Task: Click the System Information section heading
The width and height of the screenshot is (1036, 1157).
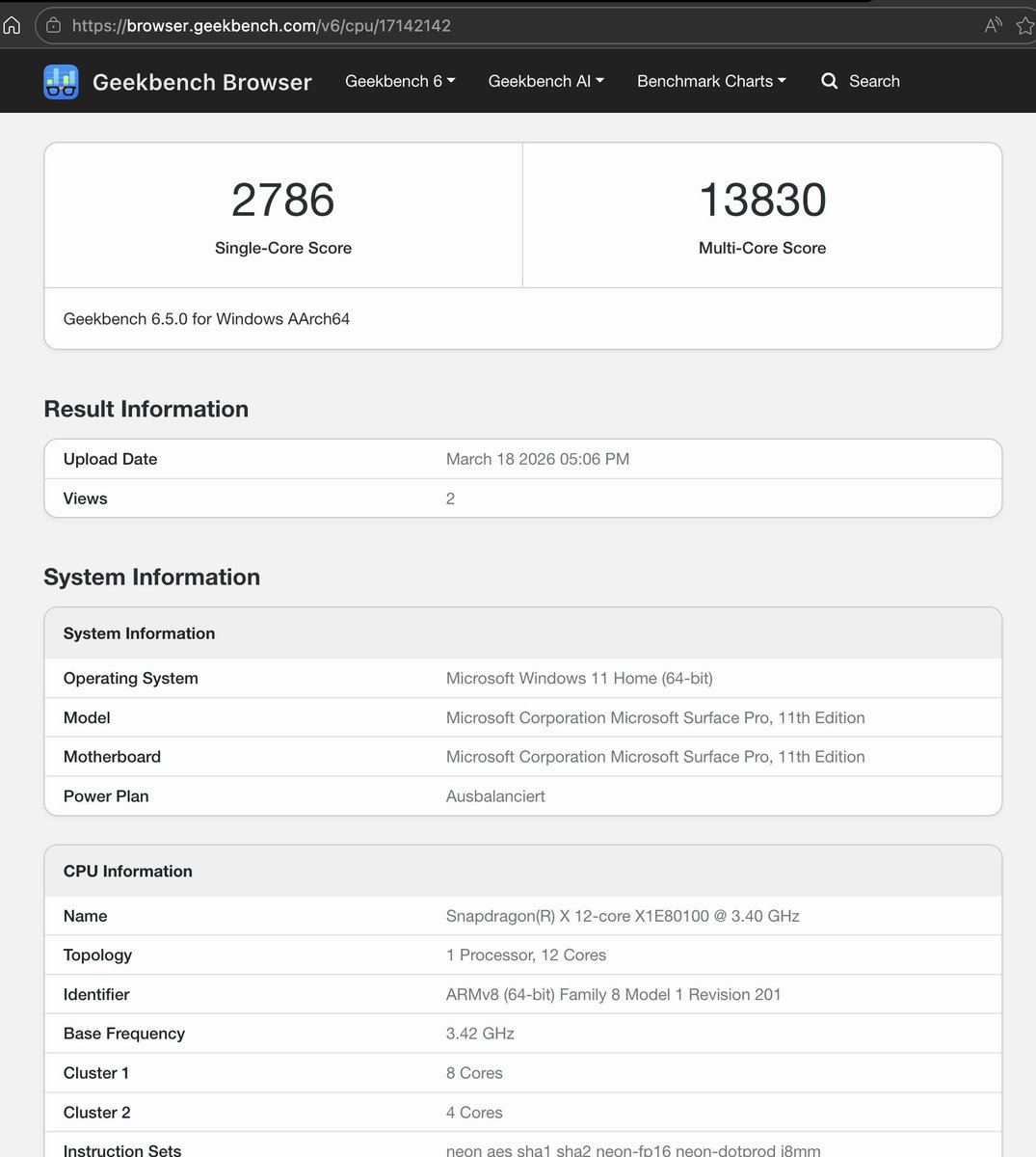Action: 151,577
